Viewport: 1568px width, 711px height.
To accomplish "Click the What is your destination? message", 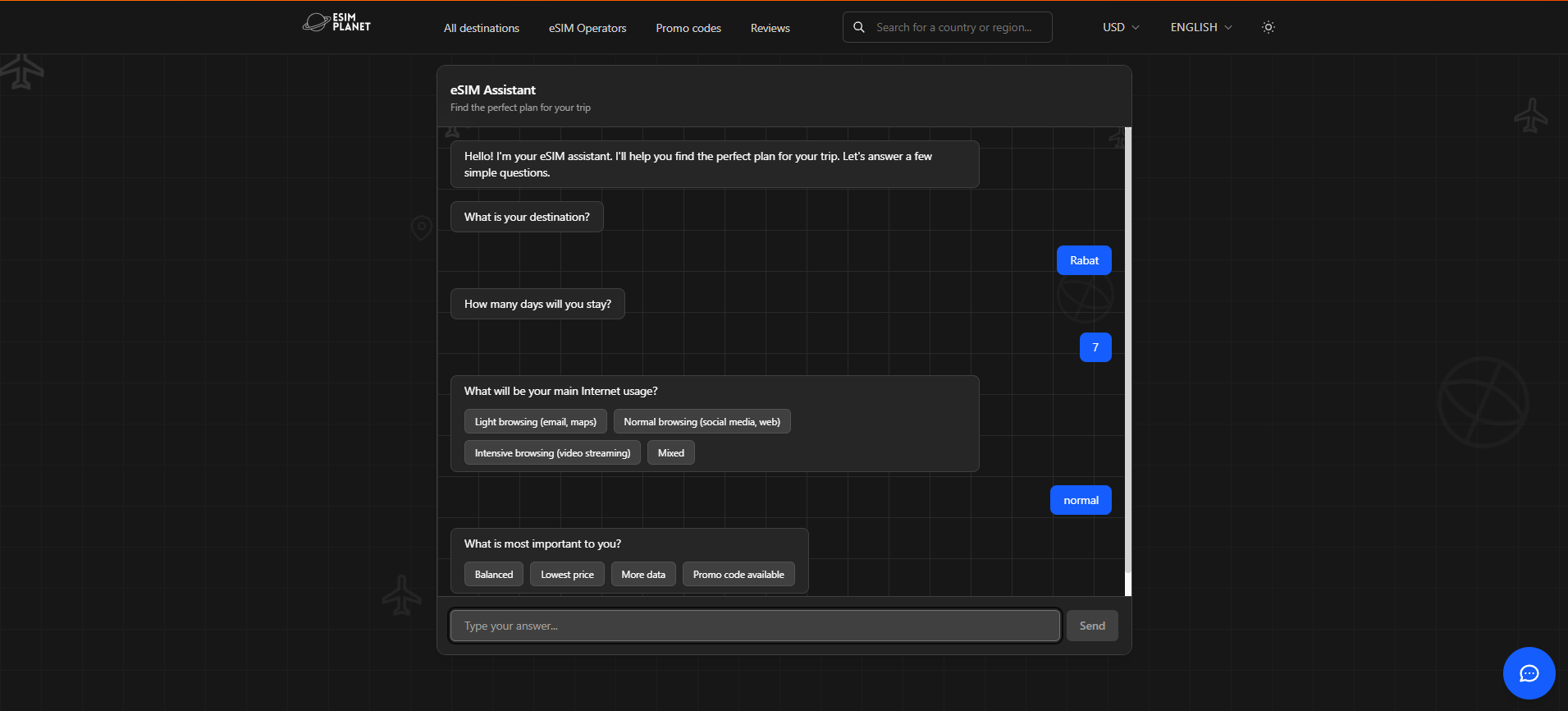I will pos(527,217).
